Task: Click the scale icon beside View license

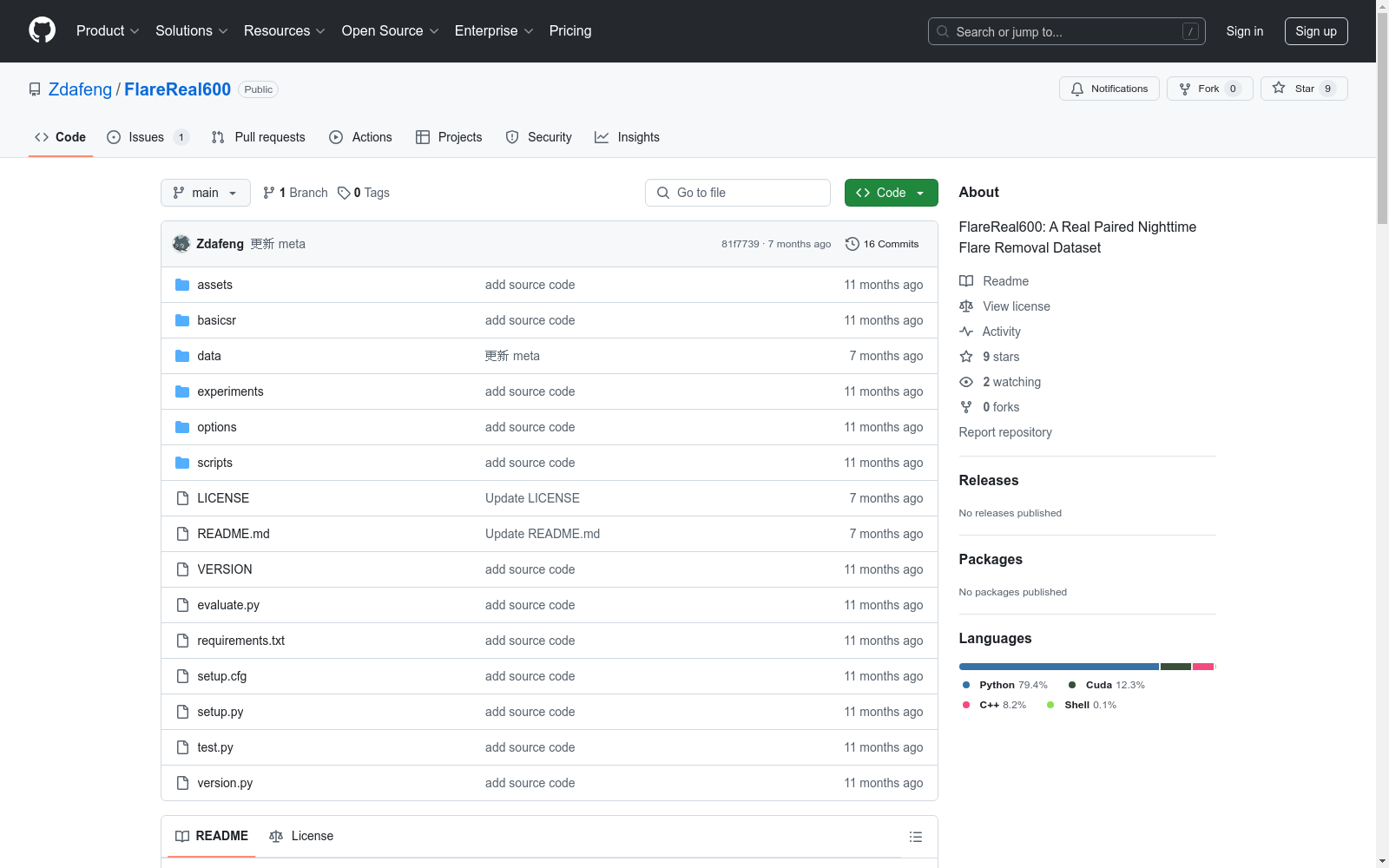Action: tap(966, 306)
